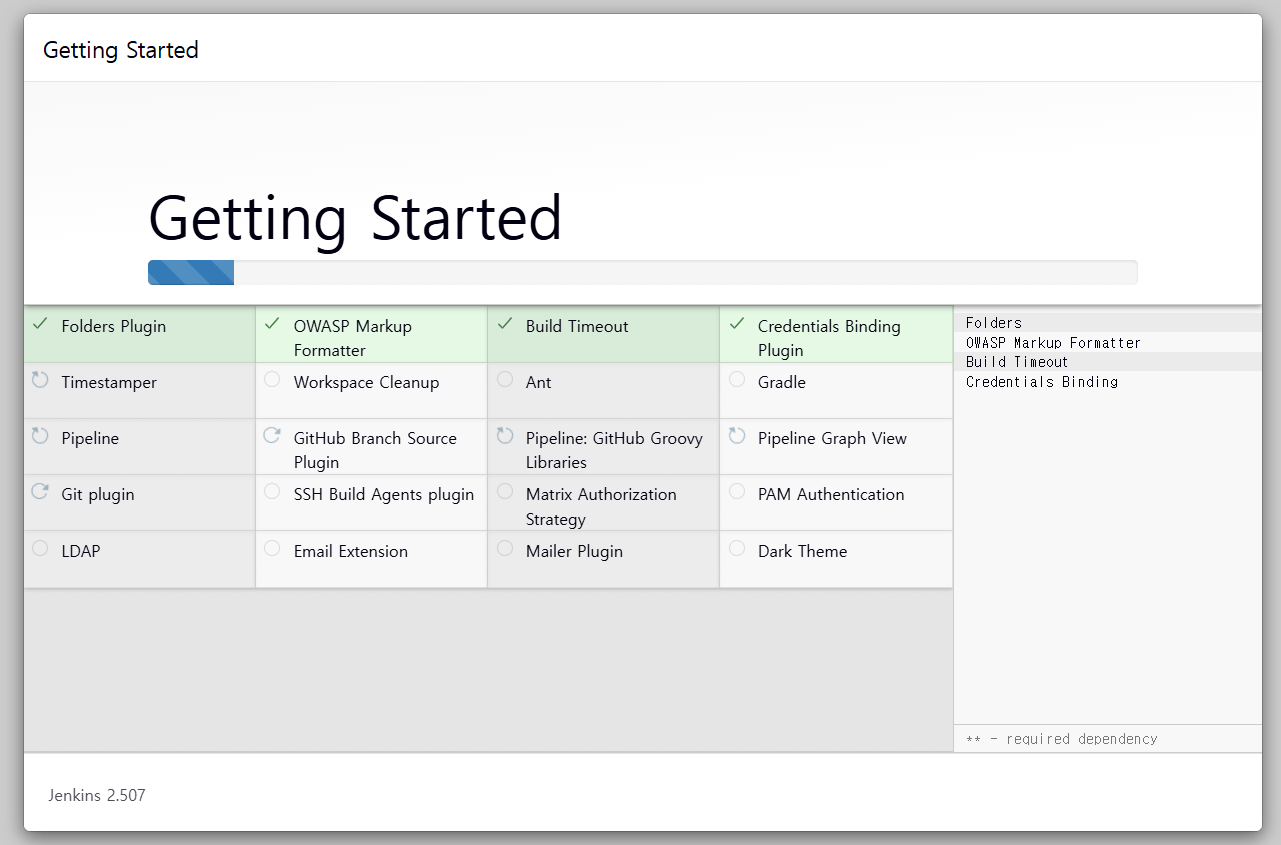Click the spinner beside Pipeline: GitHub Groovy Libraries
This screenshot has height=845, width=1281.
coord(505,436)
